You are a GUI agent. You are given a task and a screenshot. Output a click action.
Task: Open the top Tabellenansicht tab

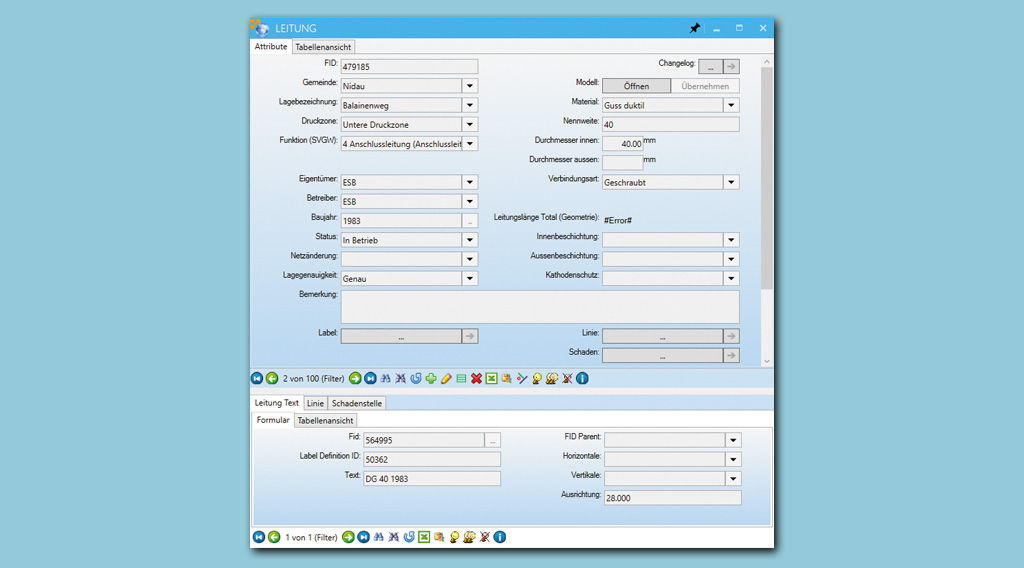tap(323, 47)
